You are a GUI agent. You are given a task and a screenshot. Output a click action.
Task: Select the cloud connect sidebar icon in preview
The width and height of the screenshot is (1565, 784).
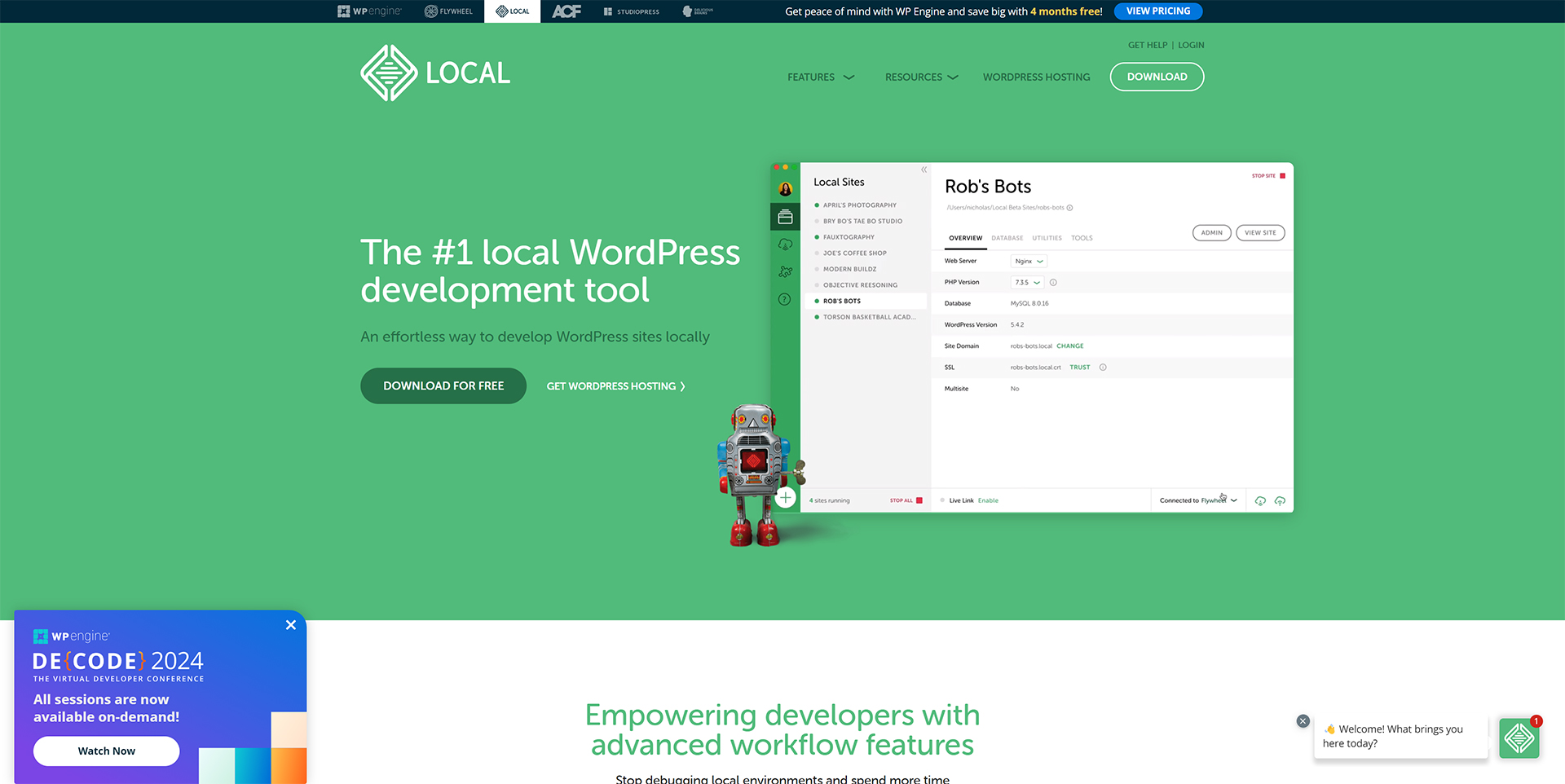[x=785, y=244]
